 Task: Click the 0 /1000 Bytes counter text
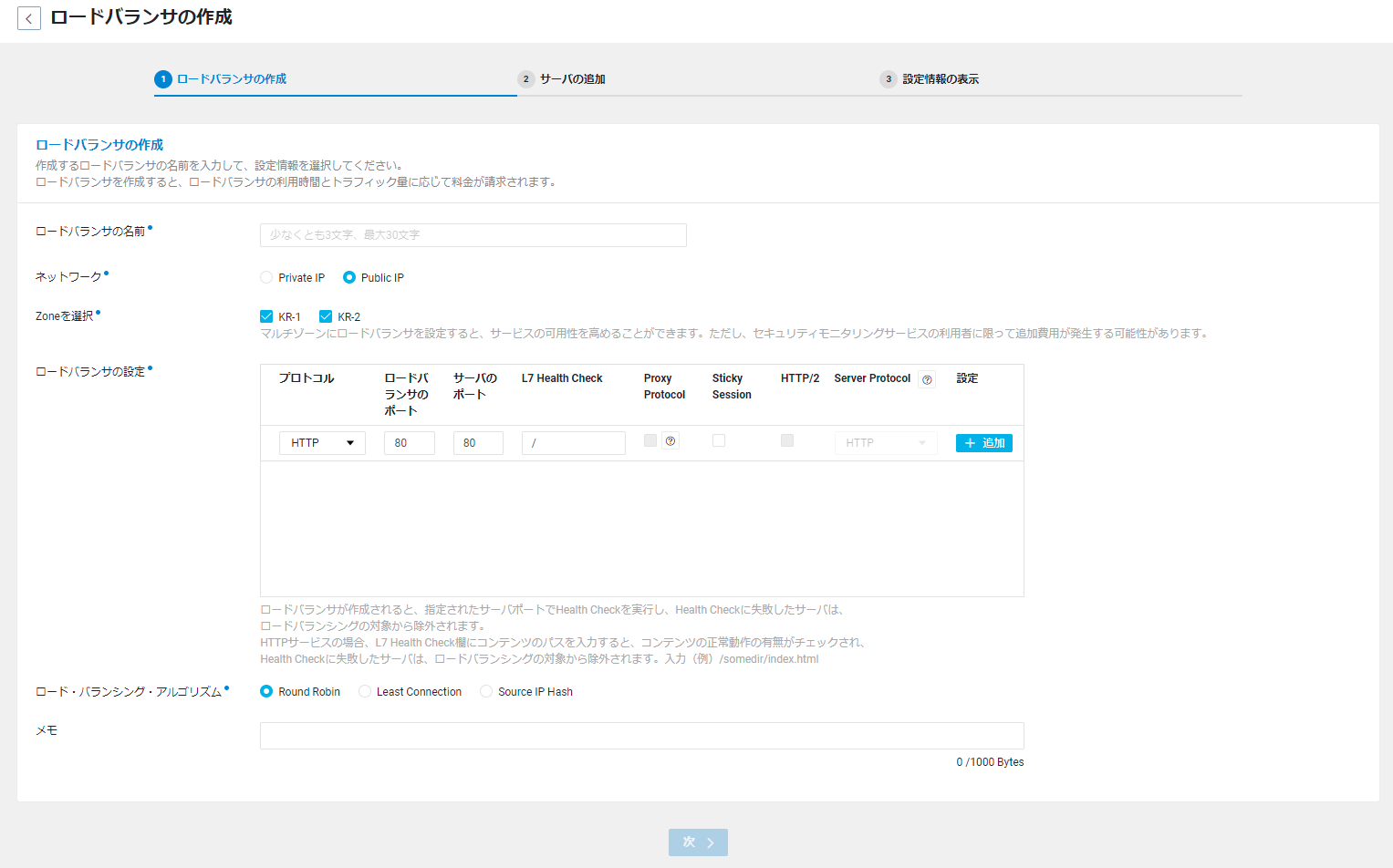(x=990, y=762)
